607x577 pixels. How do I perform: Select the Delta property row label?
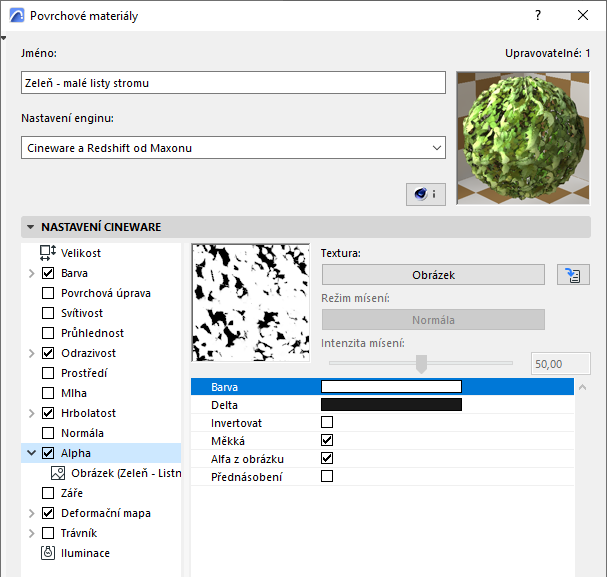[225, 405]
